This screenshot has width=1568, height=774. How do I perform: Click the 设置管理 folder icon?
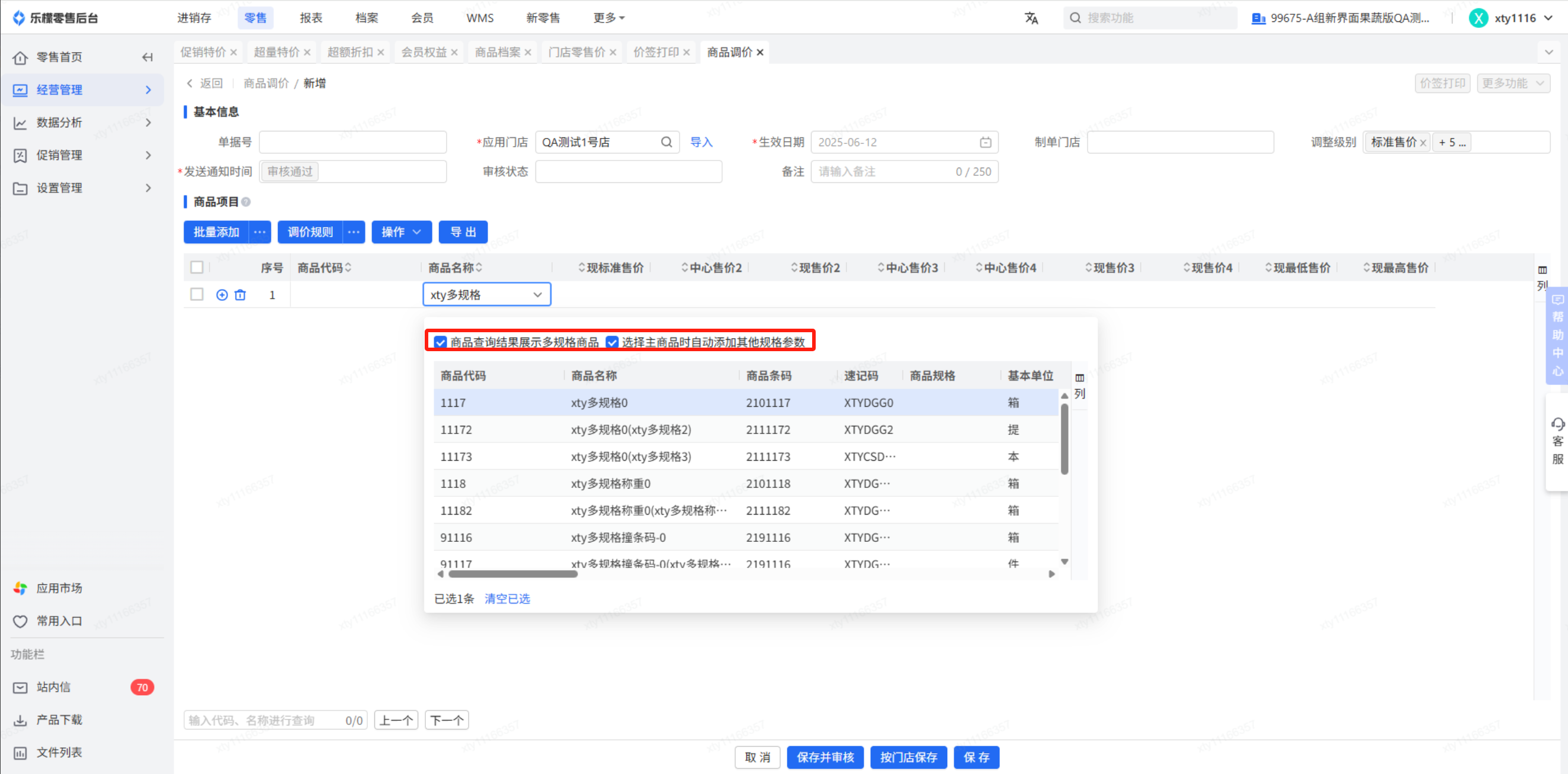point(20,189)
